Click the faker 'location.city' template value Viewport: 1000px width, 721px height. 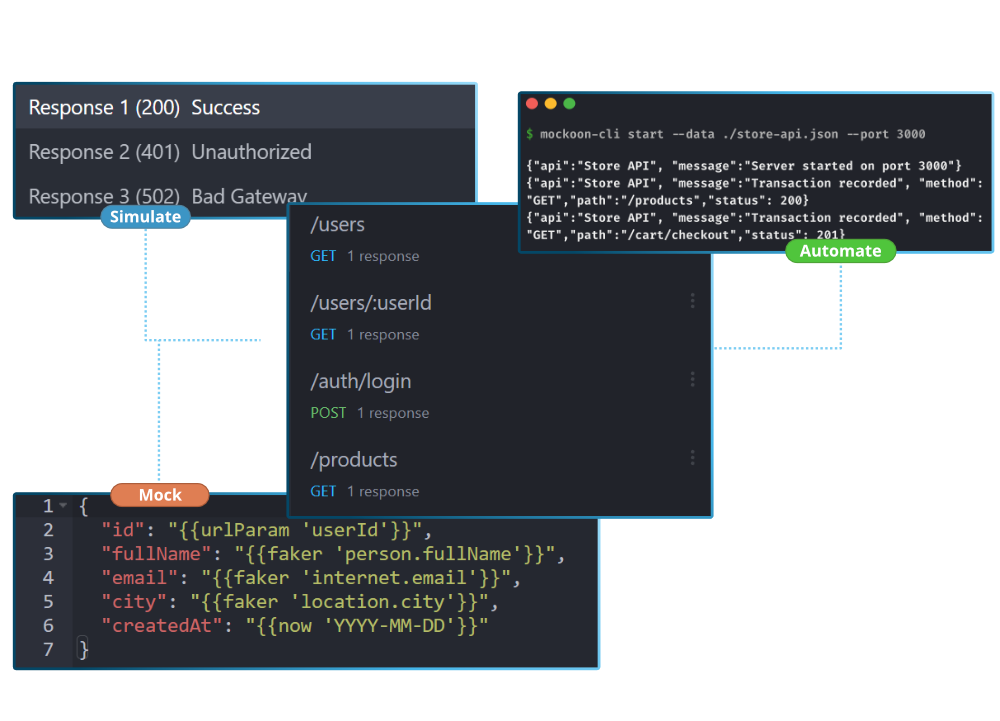[x=339, y=601]
